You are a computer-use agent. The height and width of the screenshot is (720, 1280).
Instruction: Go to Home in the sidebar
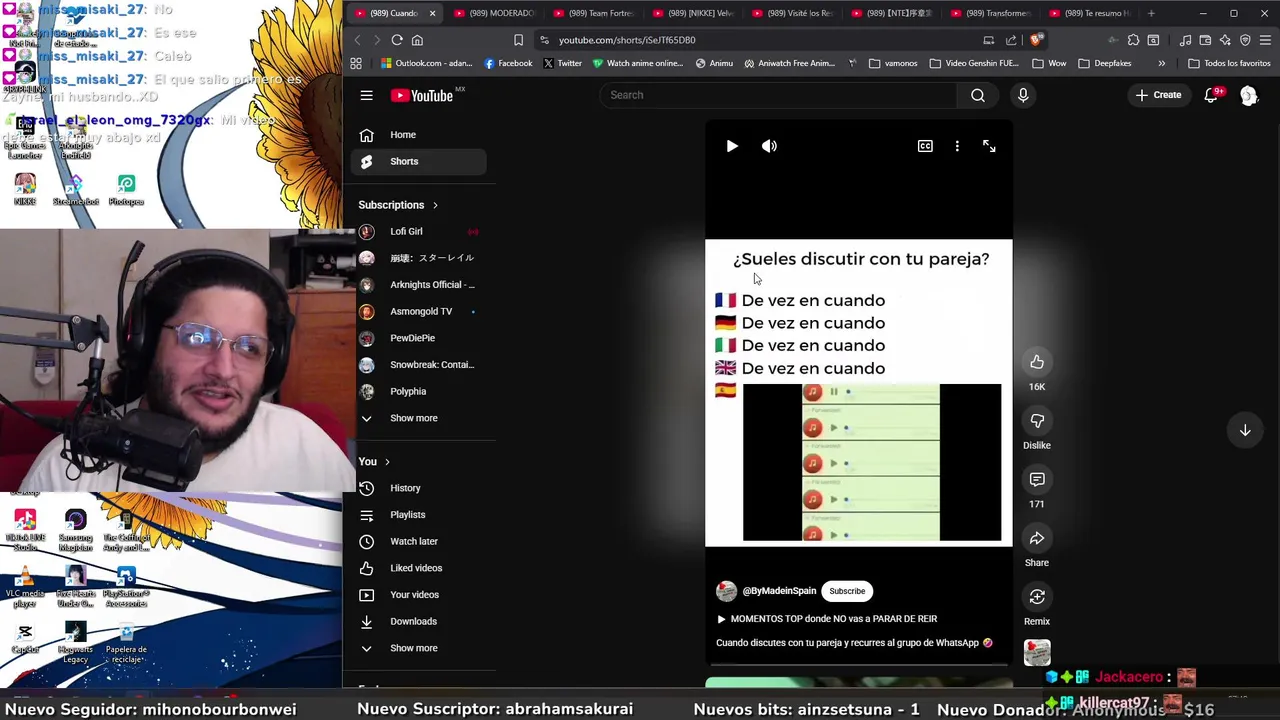tap(418, 134)
